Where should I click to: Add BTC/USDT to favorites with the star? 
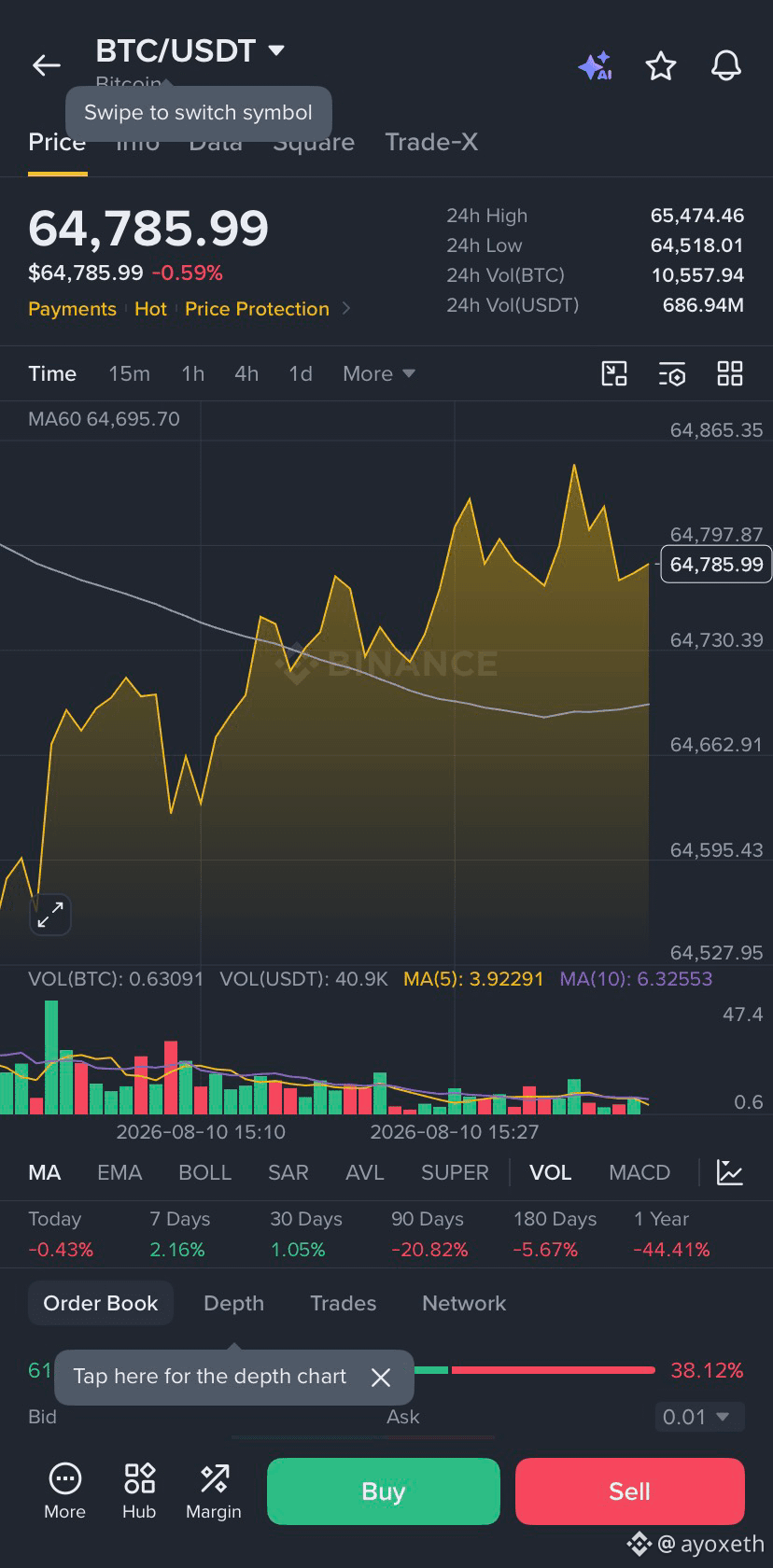point(661,65)
